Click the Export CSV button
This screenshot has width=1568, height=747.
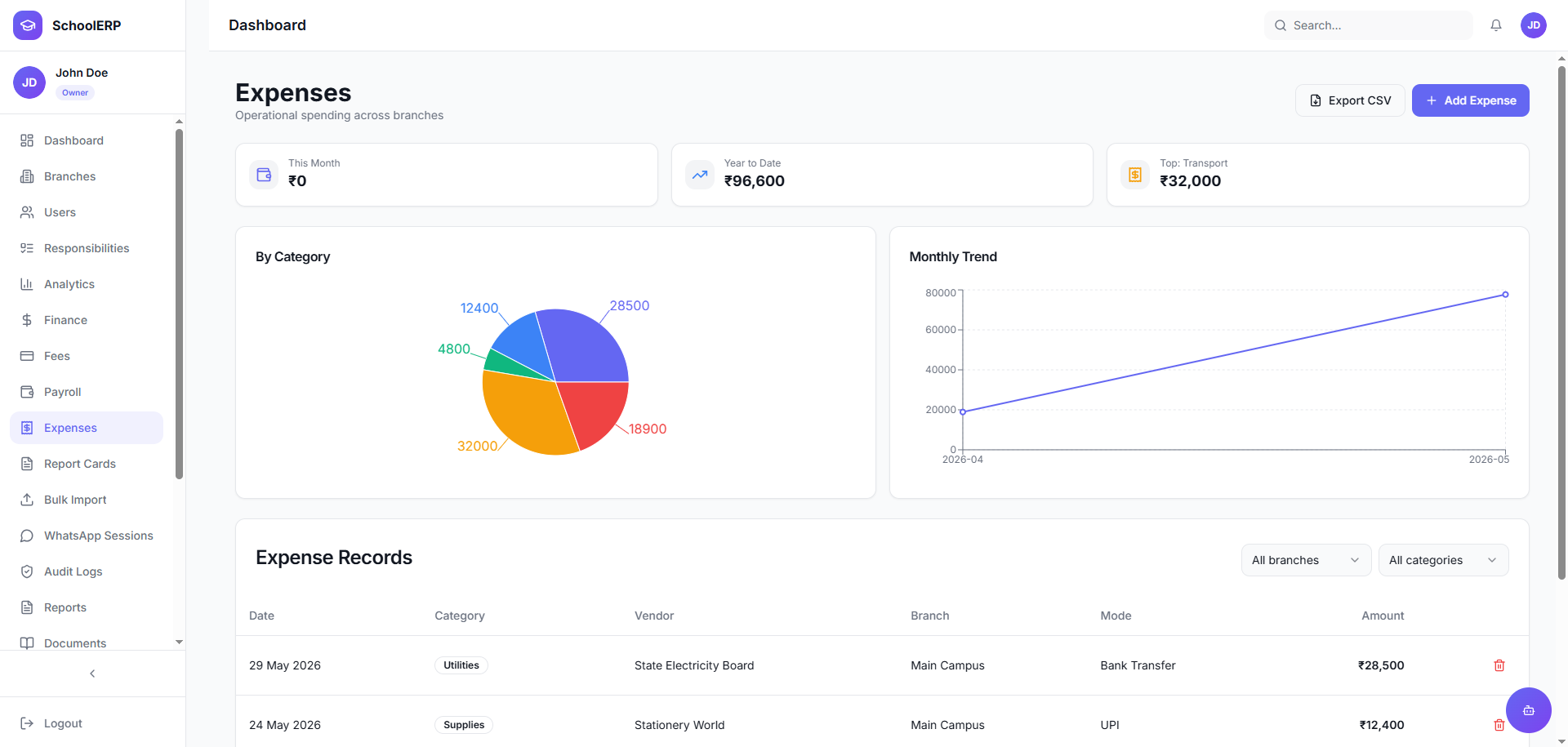[1350, 100]
